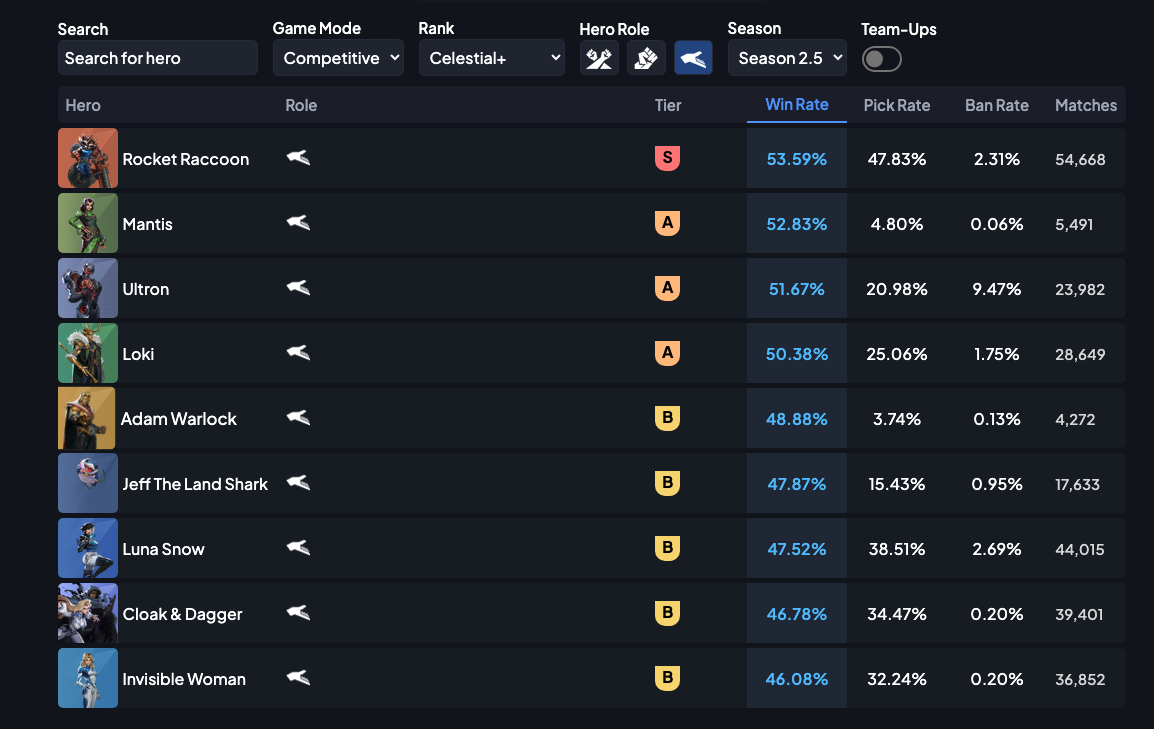
Task: Open the Season 2.5 dropdown
Action: coord(787,58)
